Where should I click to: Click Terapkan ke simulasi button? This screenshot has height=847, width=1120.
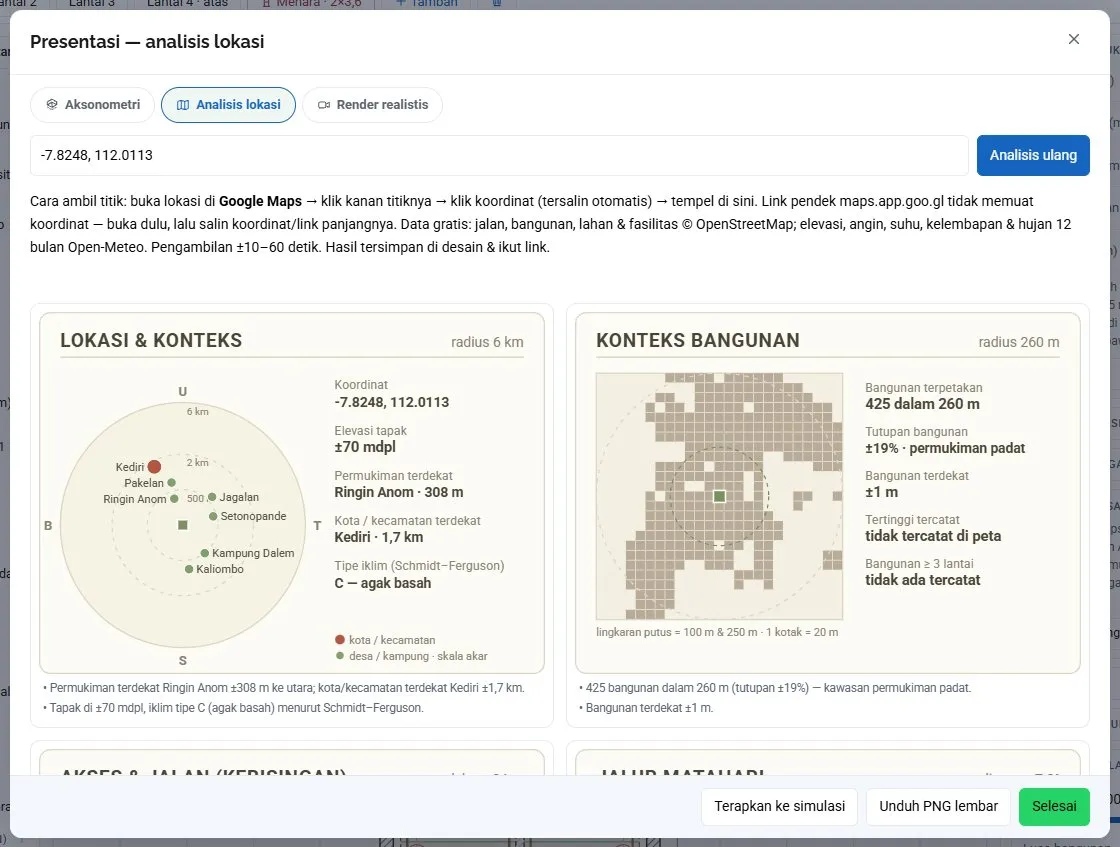click(x=779, y=806)
